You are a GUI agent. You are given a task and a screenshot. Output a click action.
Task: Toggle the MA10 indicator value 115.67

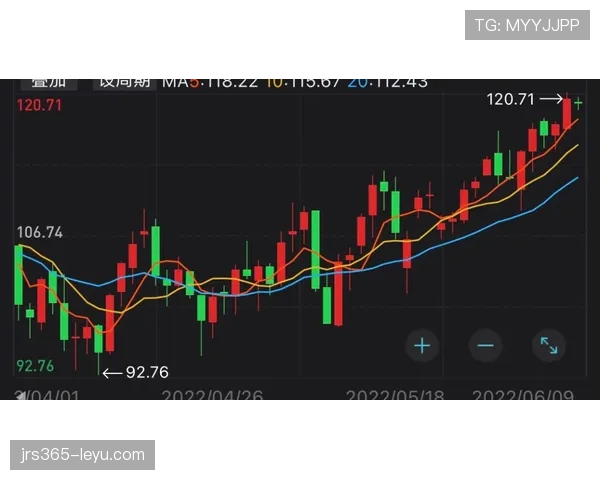303,81
